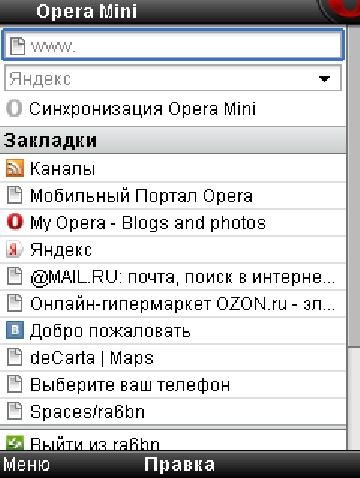Image resolution: width=360 pixels, height=478 pixels.
Task: Open Выберите ваш телефон bookmark
Action: click(x=173, y=385)
